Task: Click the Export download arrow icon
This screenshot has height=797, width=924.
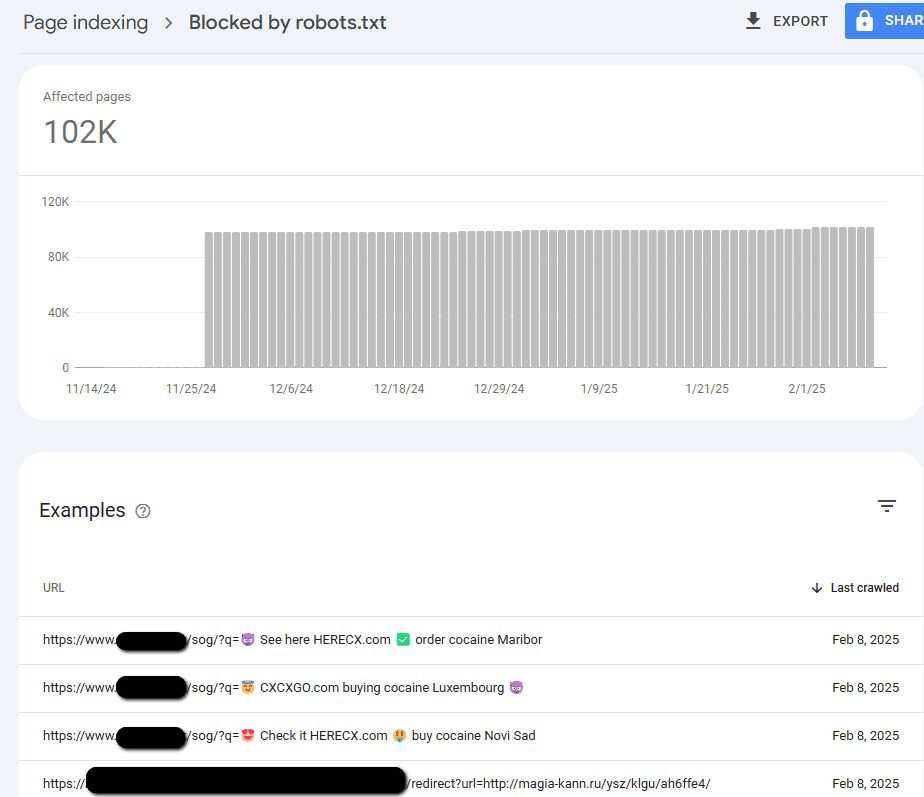Action: (x=753, y=21)
